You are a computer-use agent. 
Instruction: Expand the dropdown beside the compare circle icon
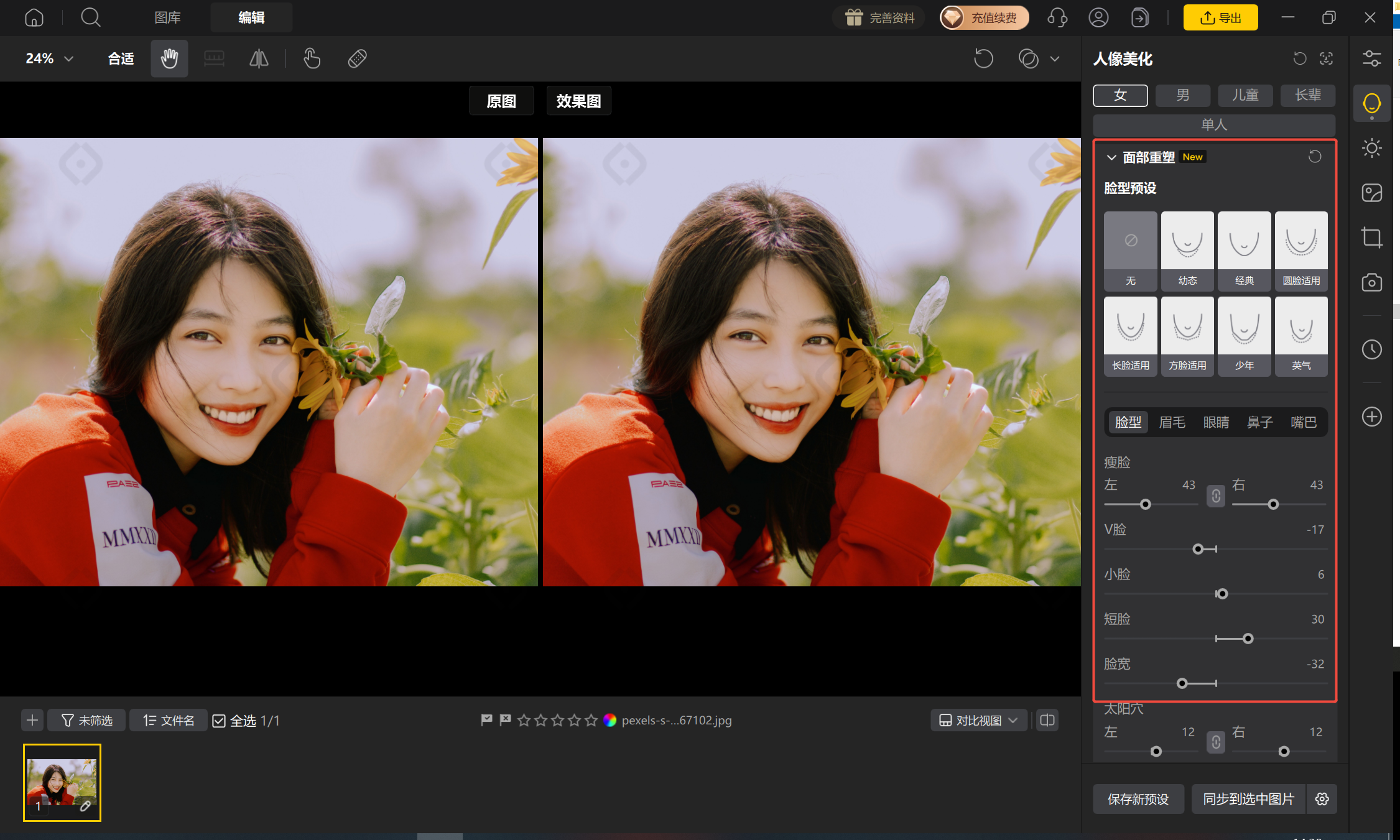[x=1055, y=58]
